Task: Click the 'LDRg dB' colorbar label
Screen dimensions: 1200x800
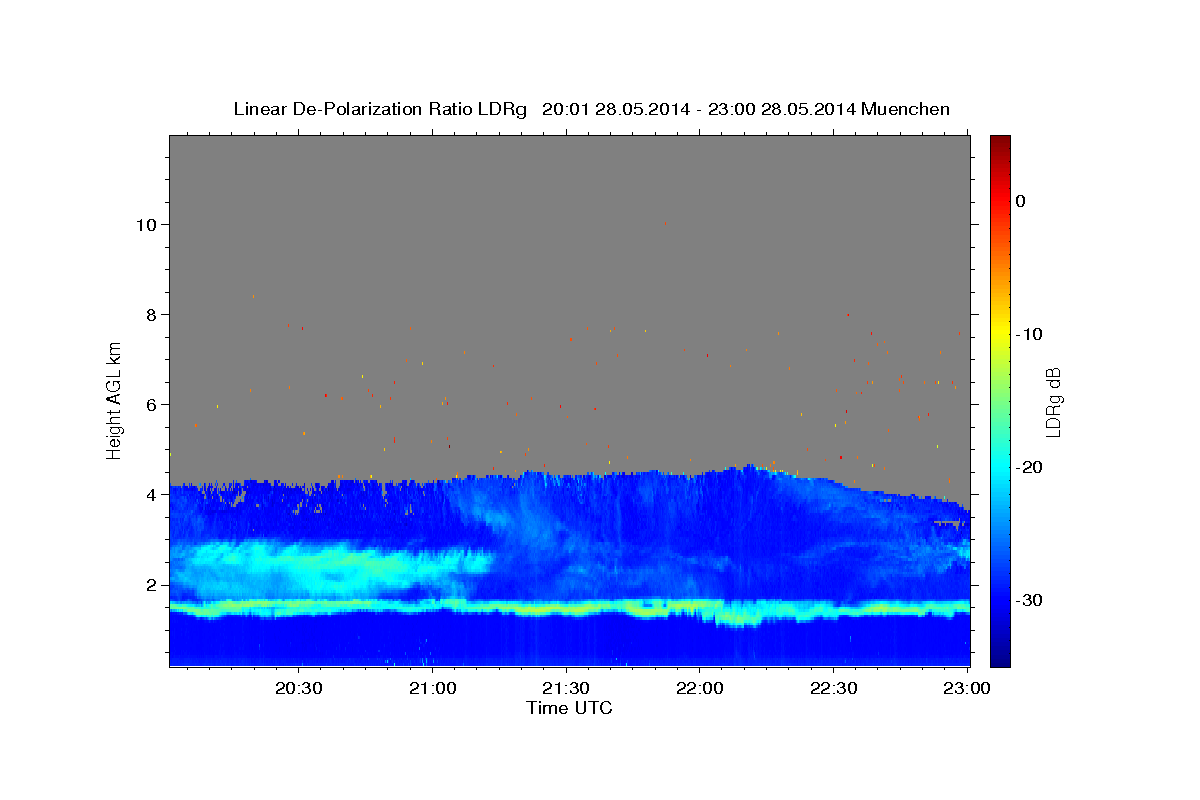Action: 1053,402
